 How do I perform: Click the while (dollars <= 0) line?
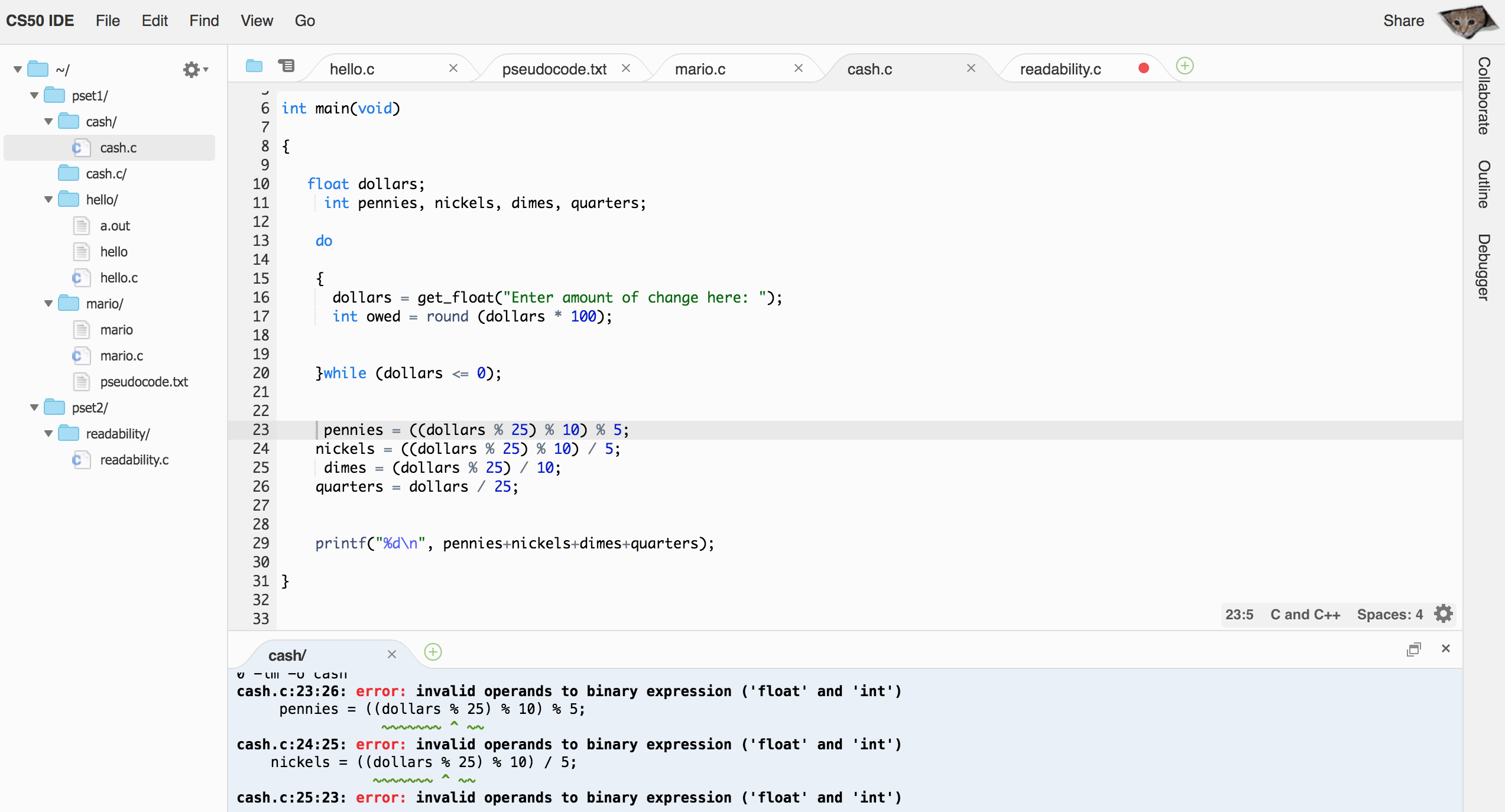coord(408,373)
